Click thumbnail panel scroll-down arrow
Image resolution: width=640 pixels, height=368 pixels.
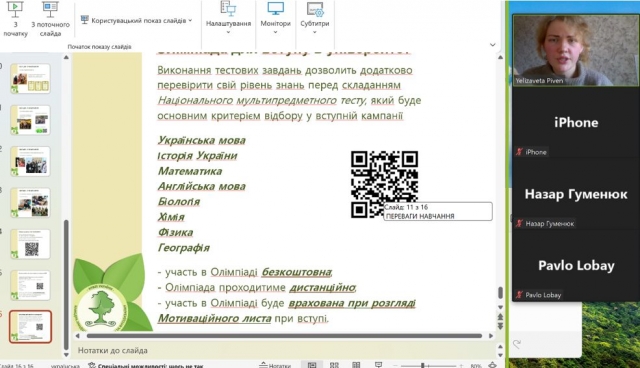coord(66,354)
